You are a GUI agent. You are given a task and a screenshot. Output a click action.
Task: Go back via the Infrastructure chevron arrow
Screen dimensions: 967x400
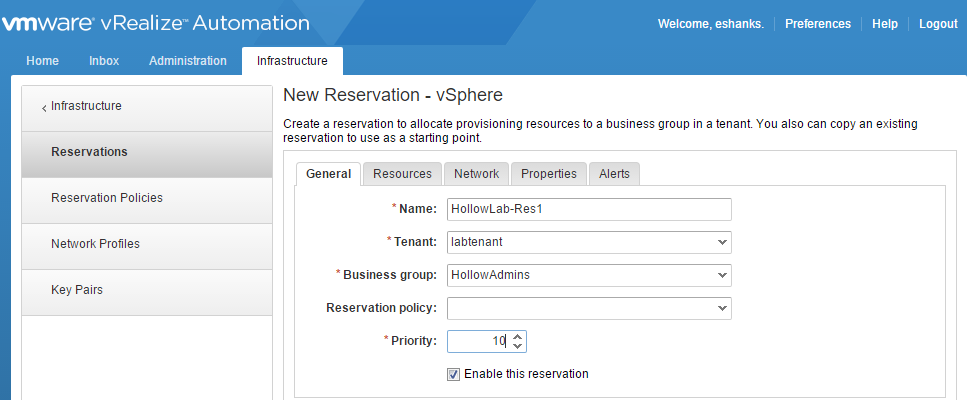(x=44, y=108)
